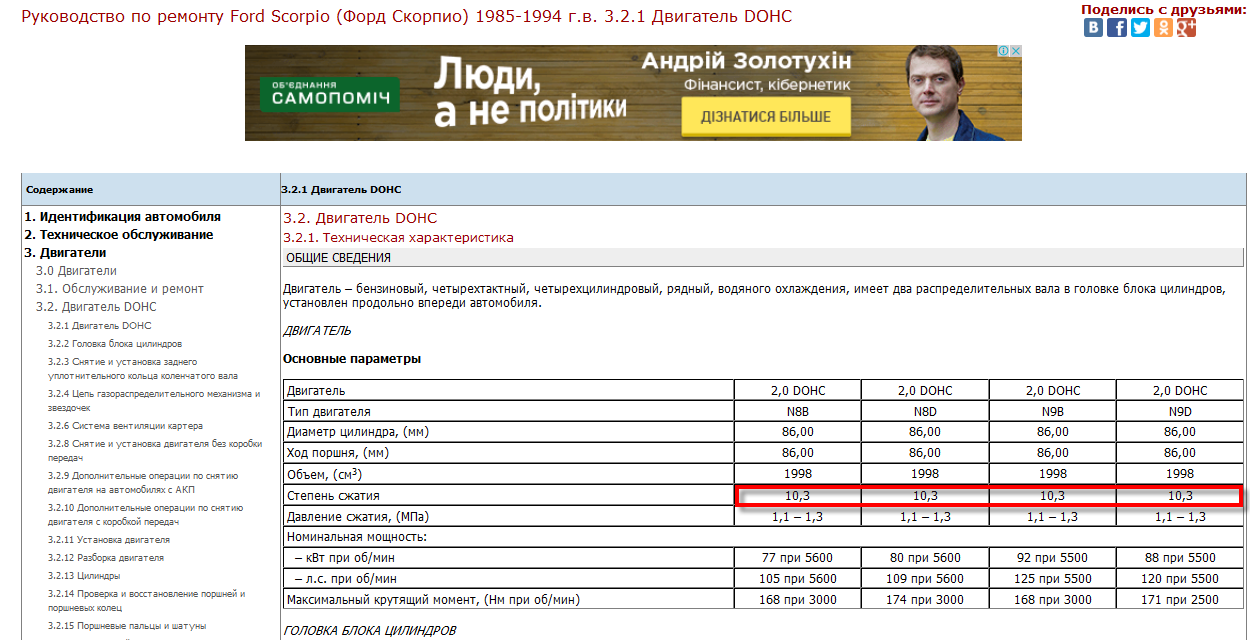Click the ДВИГАТЕЛЬ italic subheading
1250x640 pixels.
tap(317, 330)
